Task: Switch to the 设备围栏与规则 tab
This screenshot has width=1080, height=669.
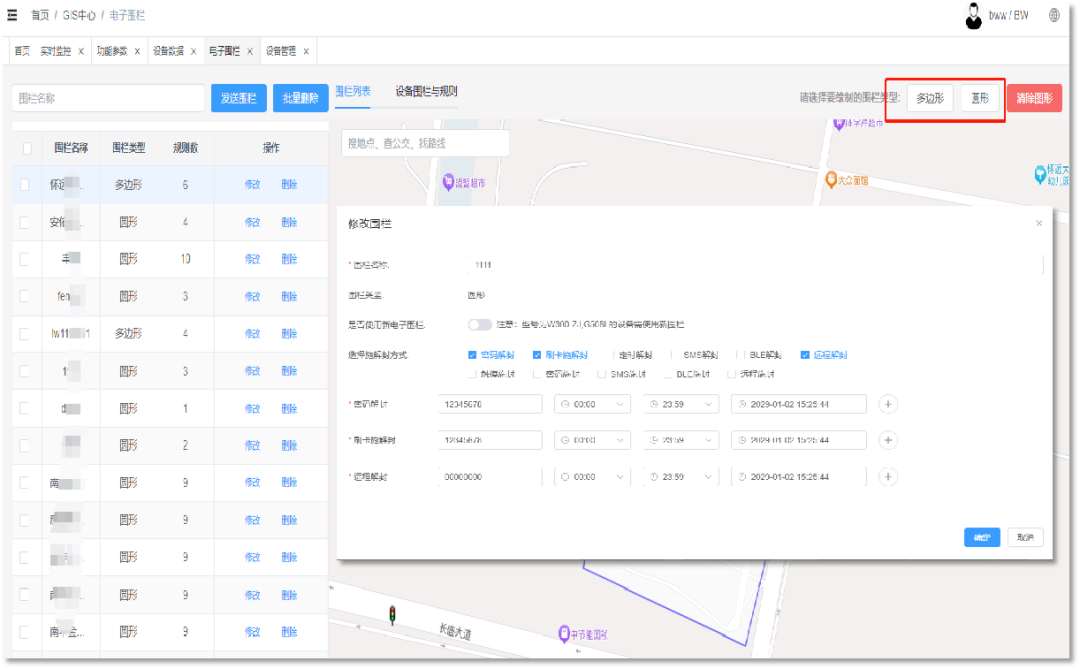Action: 426,91
